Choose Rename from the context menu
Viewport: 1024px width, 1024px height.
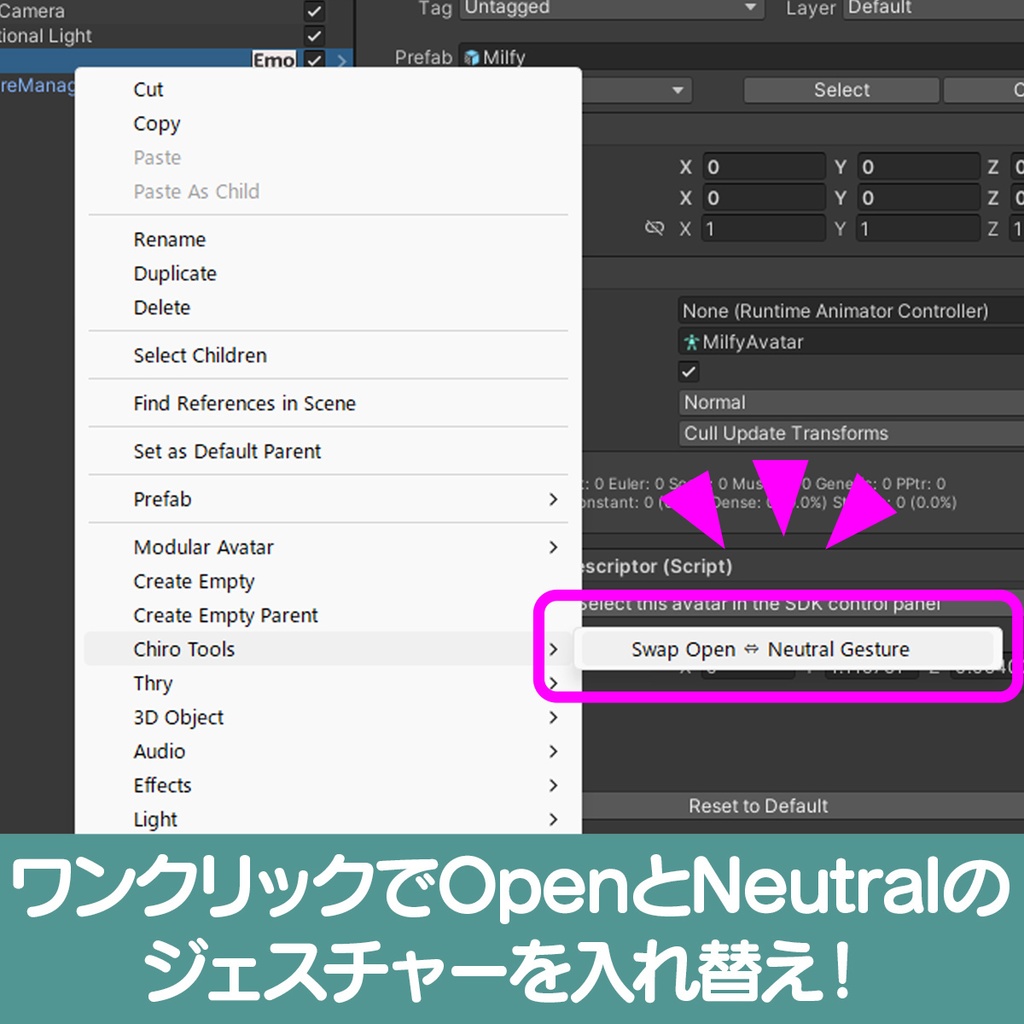pyautogui.click(x=169, y=239)
